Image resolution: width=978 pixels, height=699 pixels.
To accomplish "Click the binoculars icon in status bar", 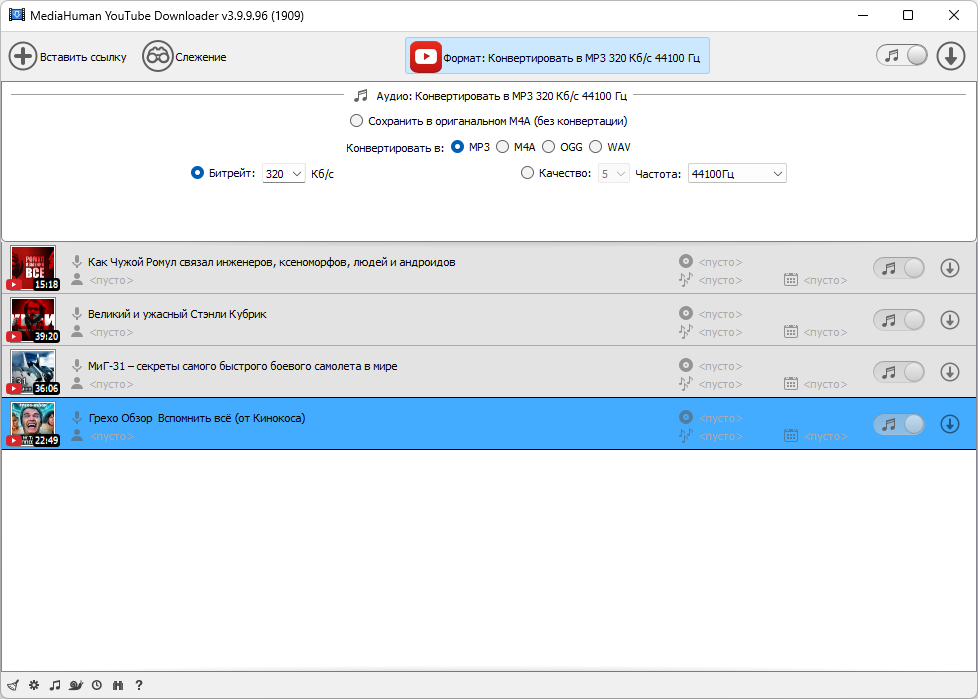I will click(x=118, y=685).
